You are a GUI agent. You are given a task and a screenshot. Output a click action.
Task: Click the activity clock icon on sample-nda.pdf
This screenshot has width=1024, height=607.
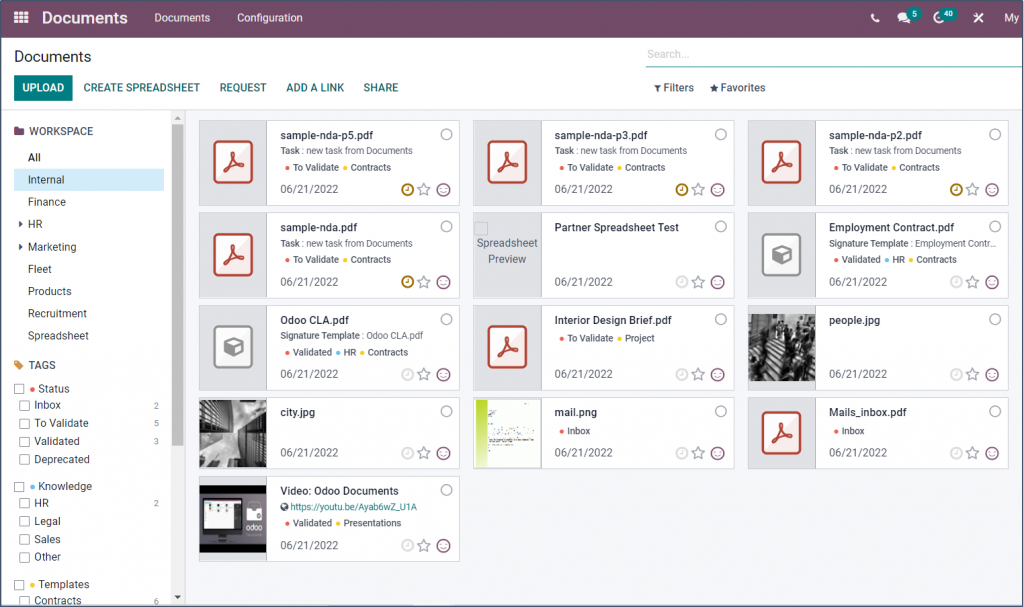(x=408, y=282)
